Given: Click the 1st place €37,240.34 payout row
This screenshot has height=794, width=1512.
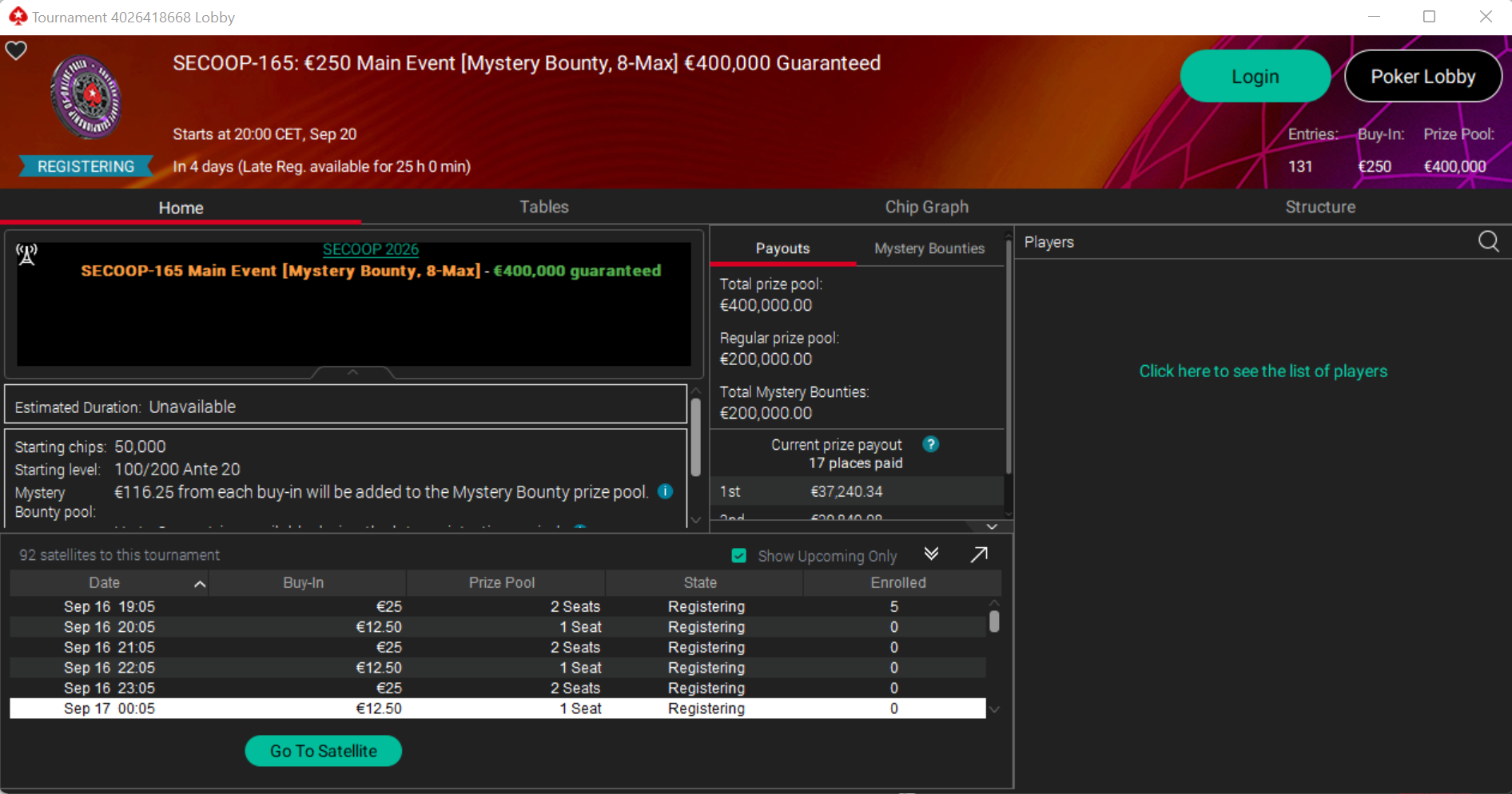Looking at the screenshot, I should [857, 491].
